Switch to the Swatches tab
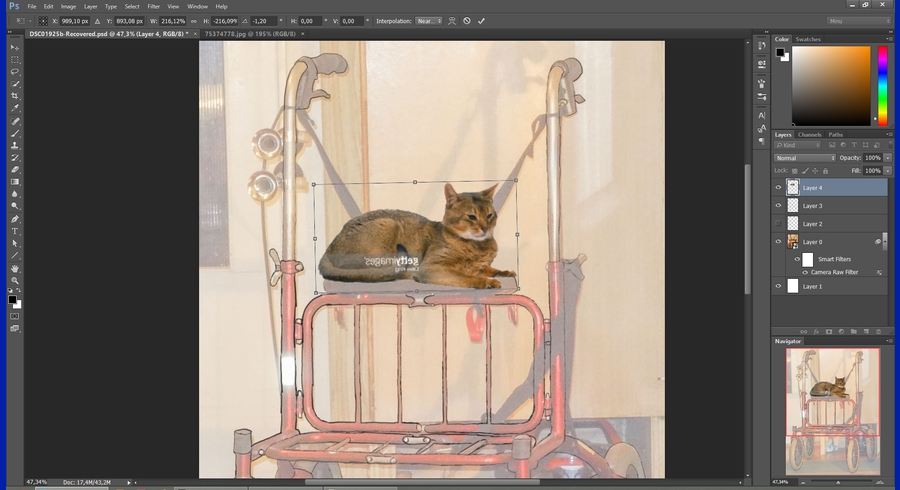 pyautogui.click(x=808, y=39)
